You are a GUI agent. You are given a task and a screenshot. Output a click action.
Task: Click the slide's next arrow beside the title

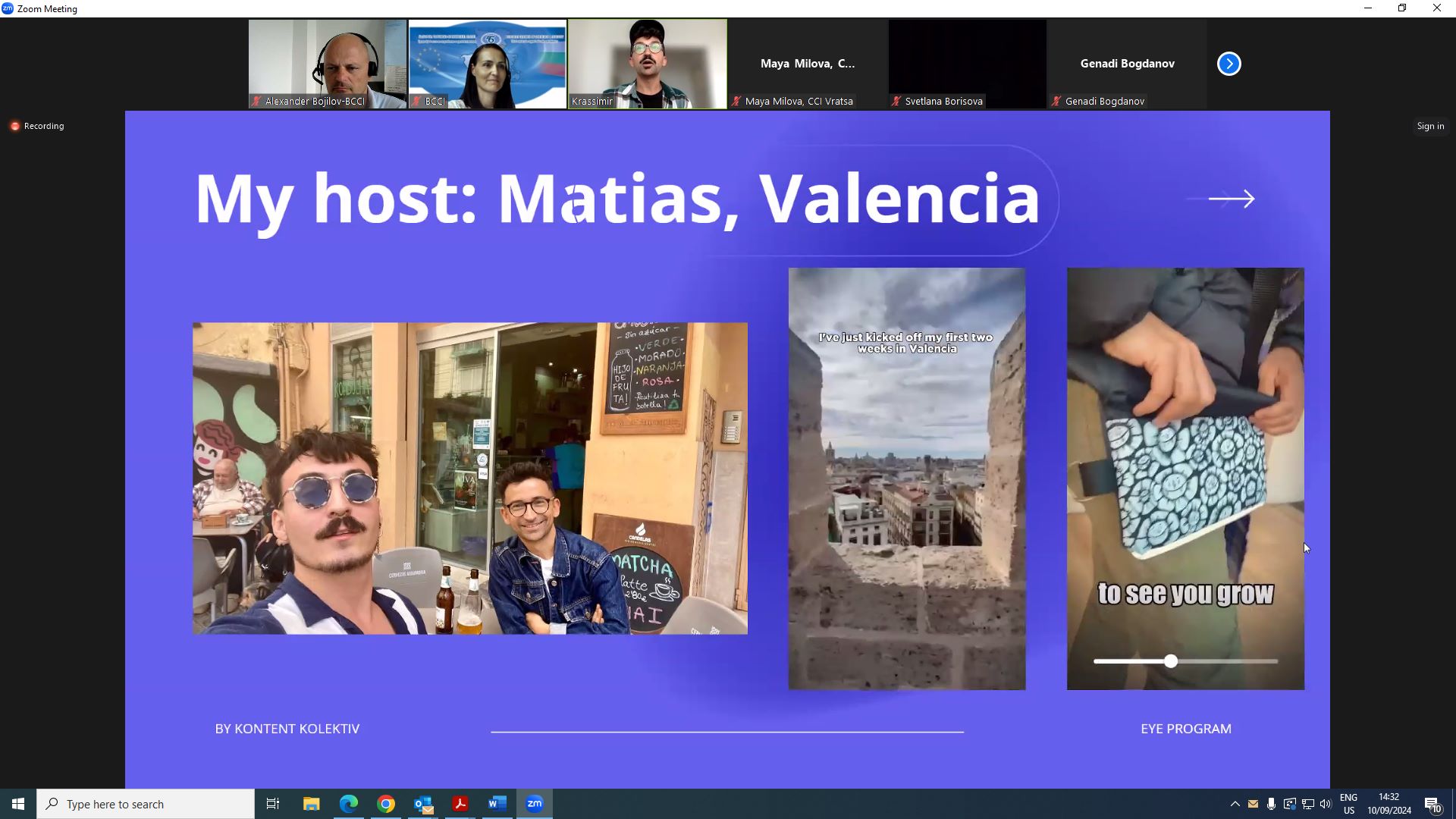(1232, 199)
